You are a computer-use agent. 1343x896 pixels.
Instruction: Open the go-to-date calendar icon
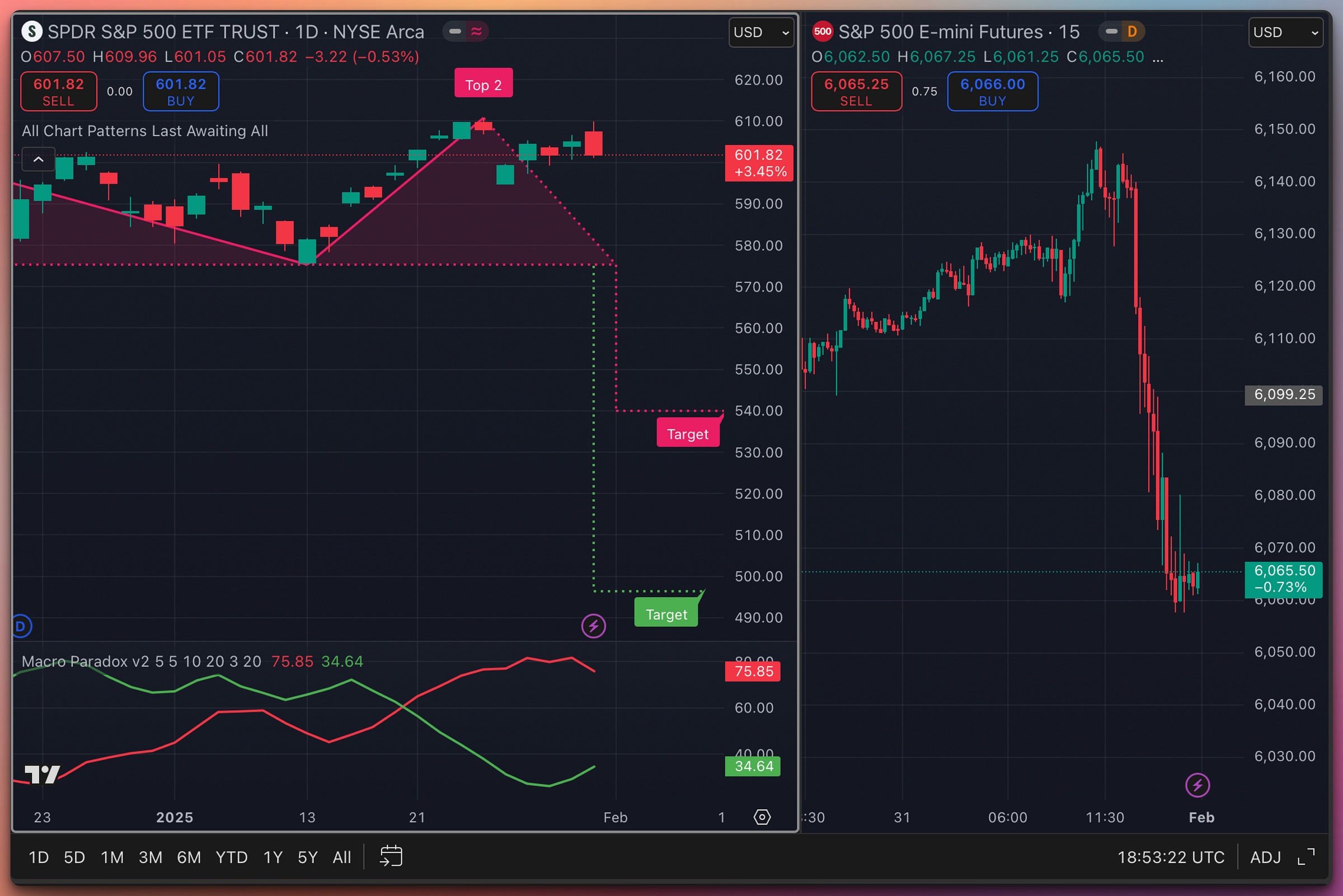pos(391,856)
